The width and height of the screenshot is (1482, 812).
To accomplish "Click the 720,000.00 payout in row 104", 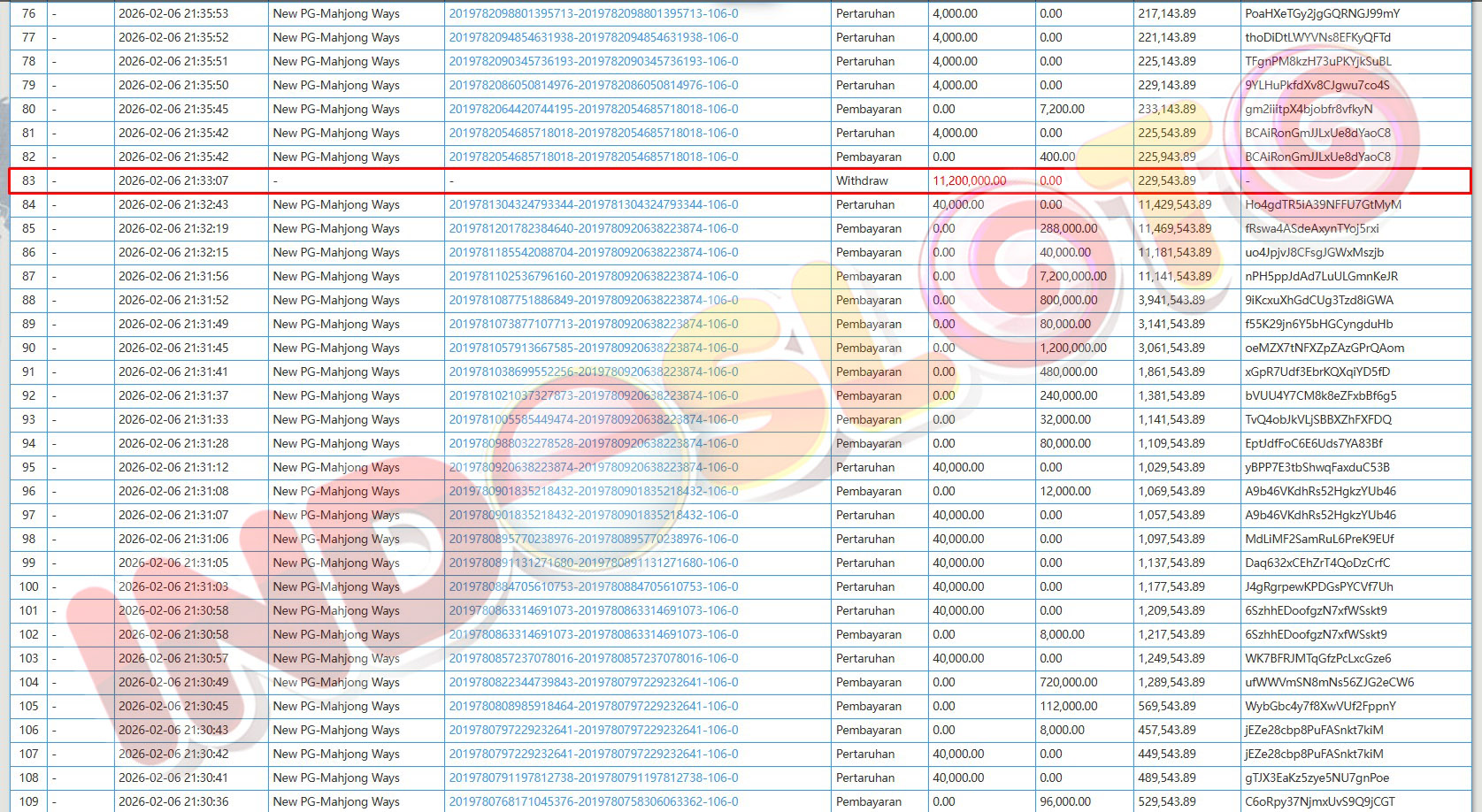I will 1068,683.
